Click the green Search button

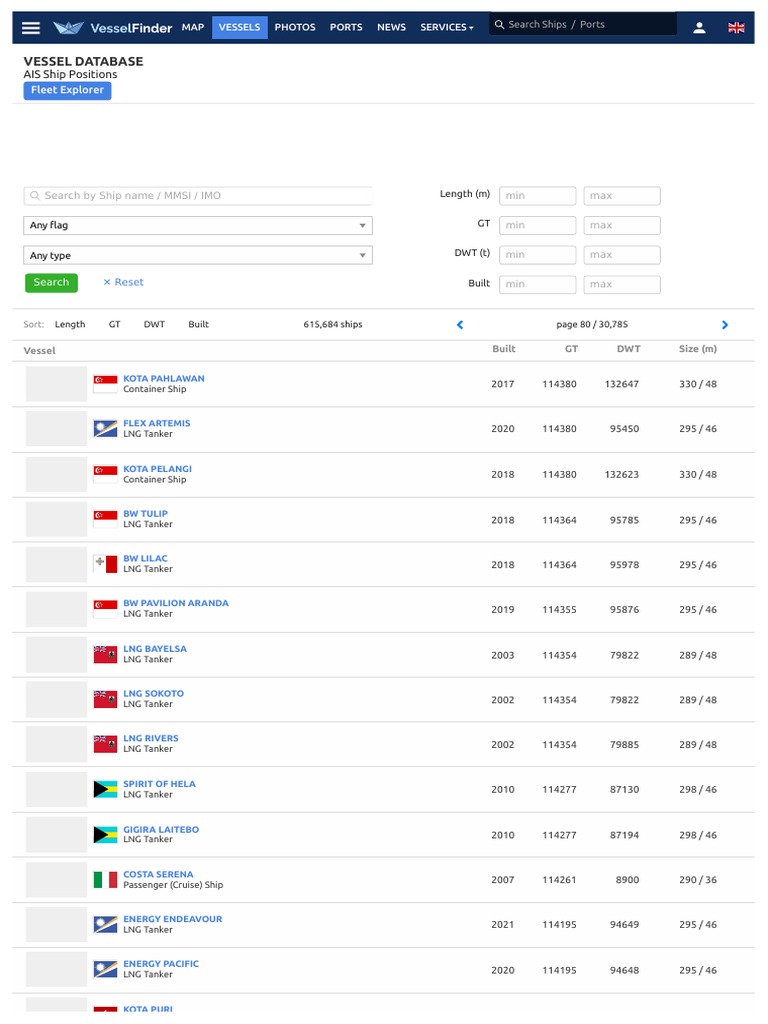click(x=51, y=282)
